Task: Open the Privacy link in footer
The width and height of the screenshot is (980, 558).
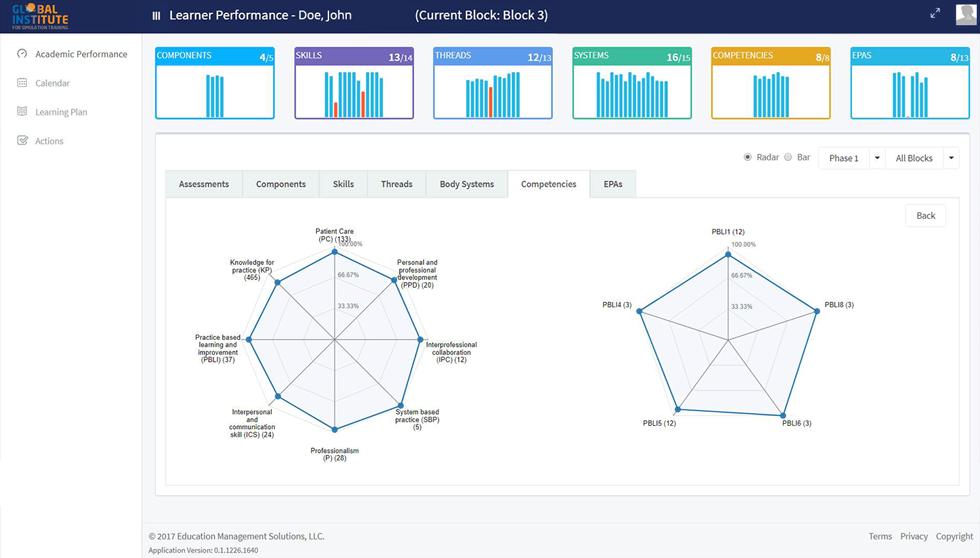Action: [914, 536]
